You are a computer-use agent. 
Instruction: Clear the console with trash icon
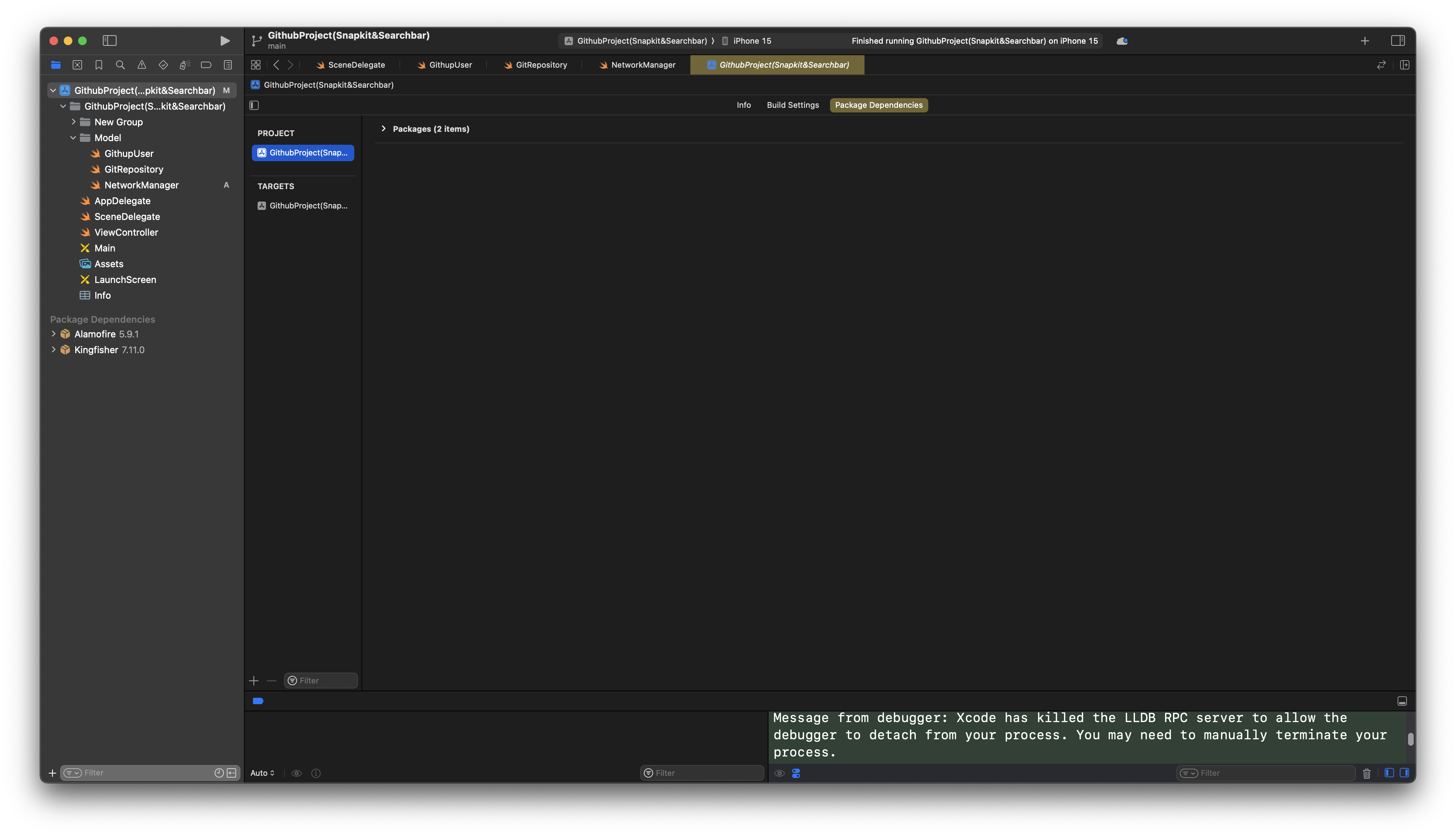[1366, 773]
